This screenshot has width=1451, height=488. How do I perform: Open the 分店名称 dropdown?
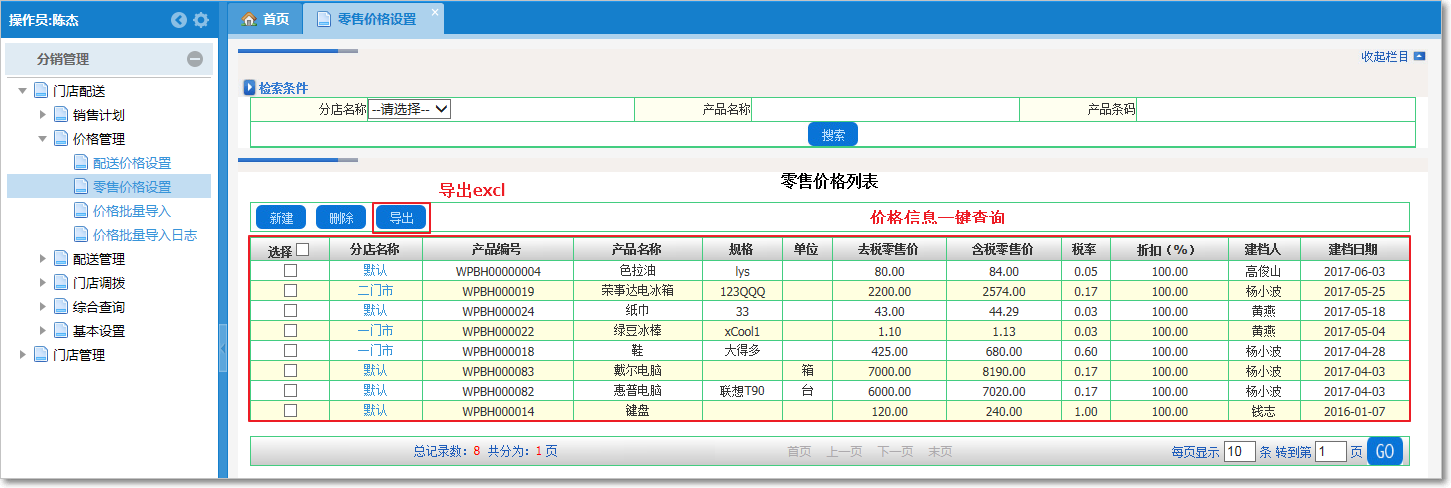pos(410,110)
